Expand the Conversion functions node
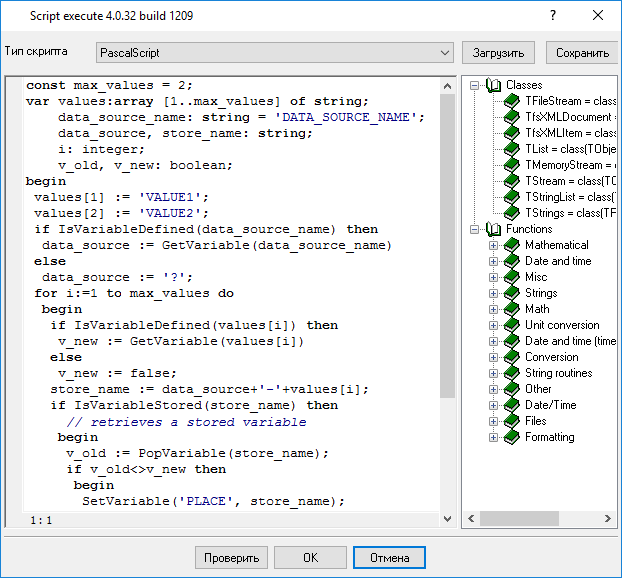The width and height of the screenshot is (622, 578). point(493,357)
